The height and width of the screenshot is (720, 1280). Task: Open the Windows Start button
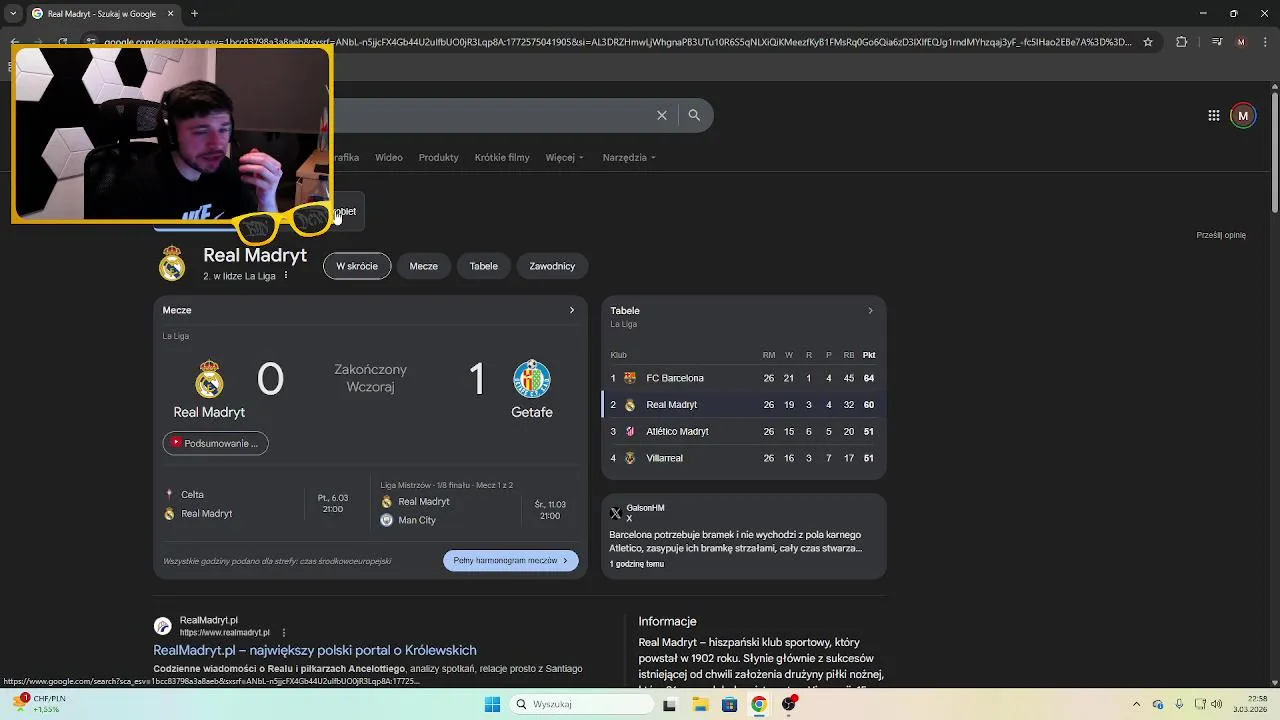492,704
